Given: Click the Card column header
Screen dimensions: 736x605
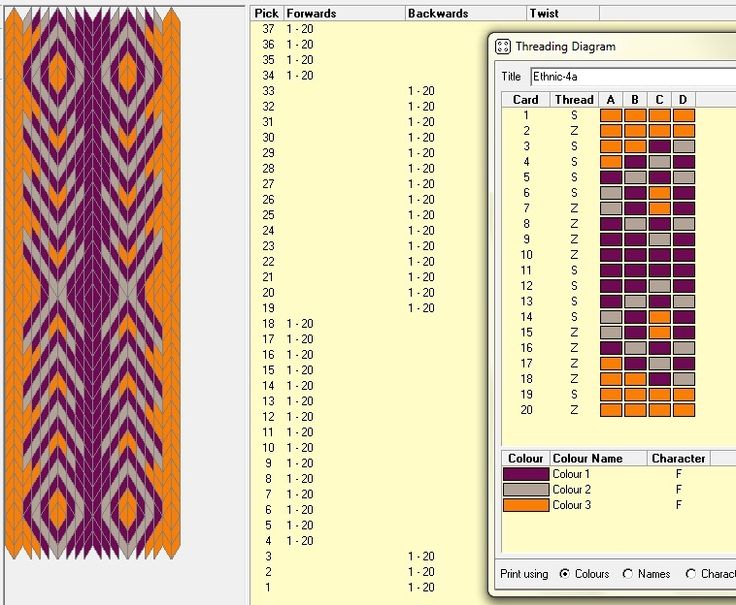Looking at the screenshot, I should click(526, 100).
